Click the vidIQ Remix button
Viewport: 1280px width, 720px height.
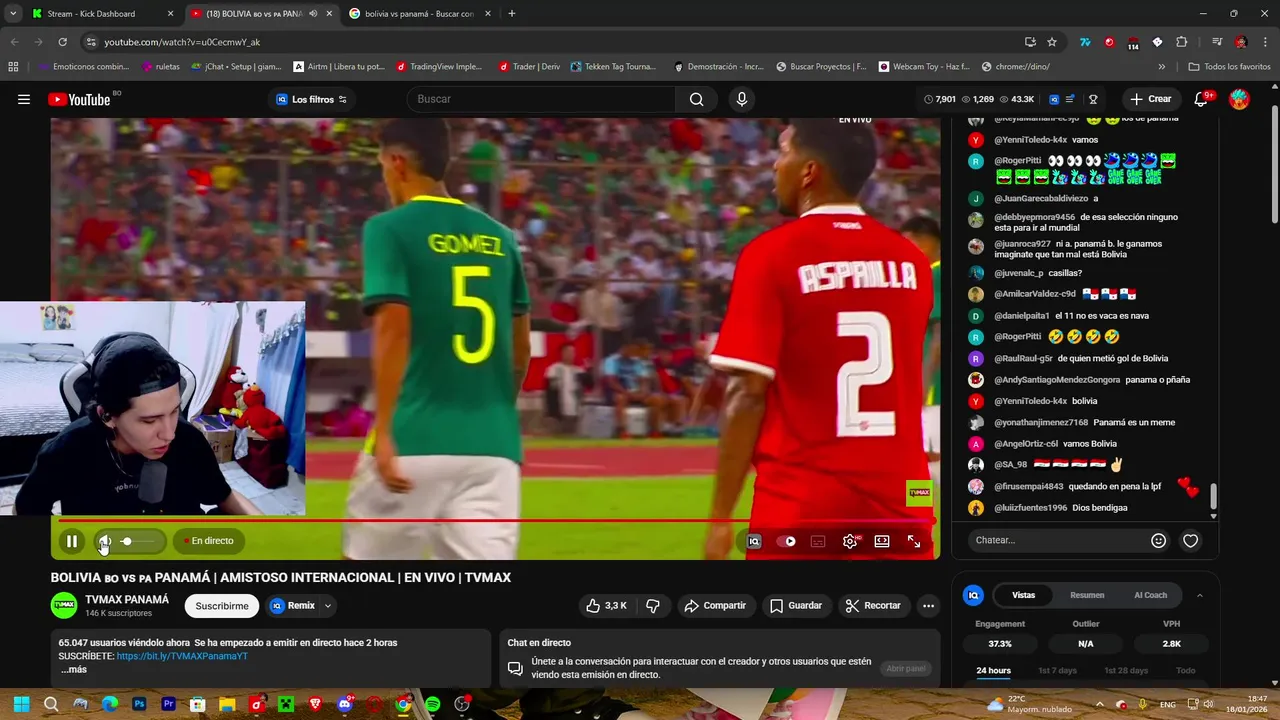293,605
